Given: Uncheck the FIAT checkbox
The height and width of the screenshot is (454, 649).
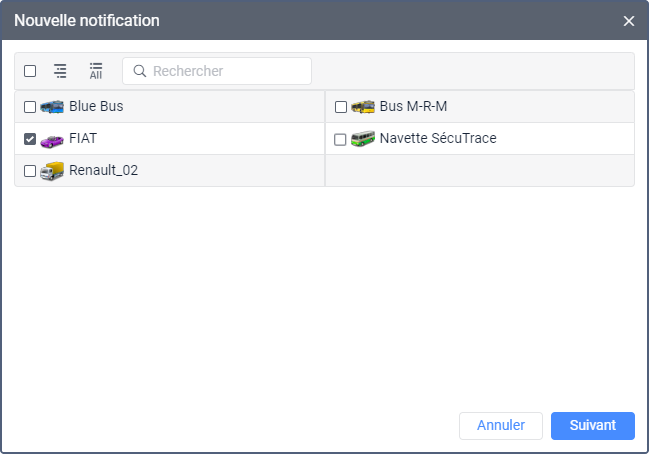Looking at the screenshot, I should [x=30, y=139].
